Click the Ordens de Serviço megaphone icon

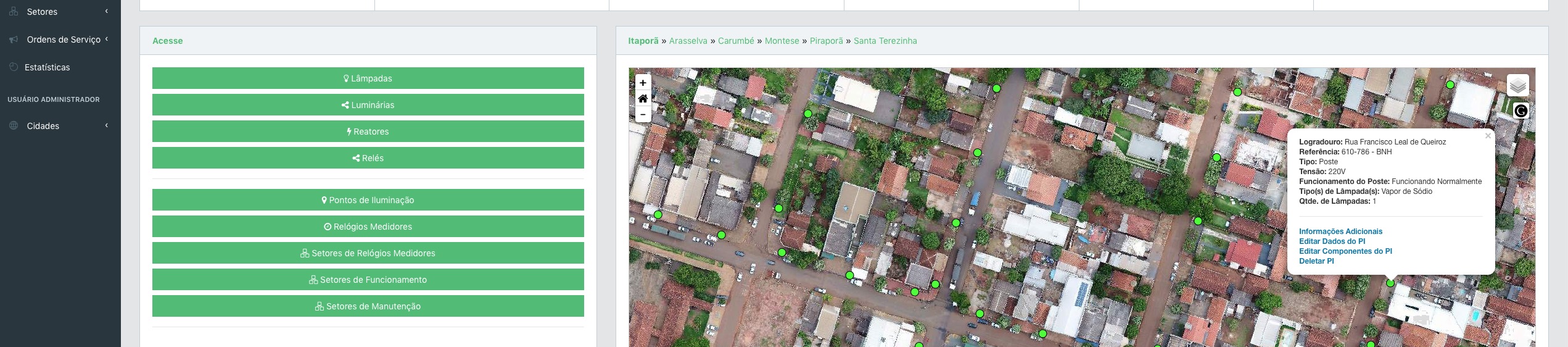pos(14,40)
